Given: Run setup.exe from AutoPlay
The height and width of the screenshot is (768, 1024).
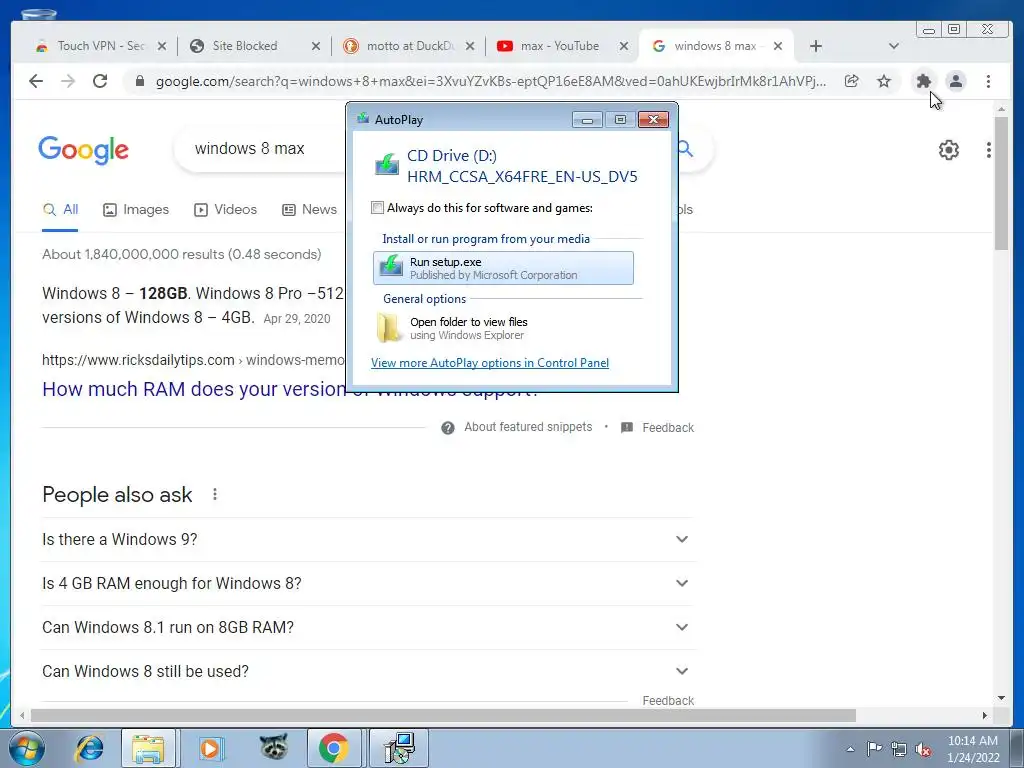Looking at the screenshot, I should click(503, 268).
